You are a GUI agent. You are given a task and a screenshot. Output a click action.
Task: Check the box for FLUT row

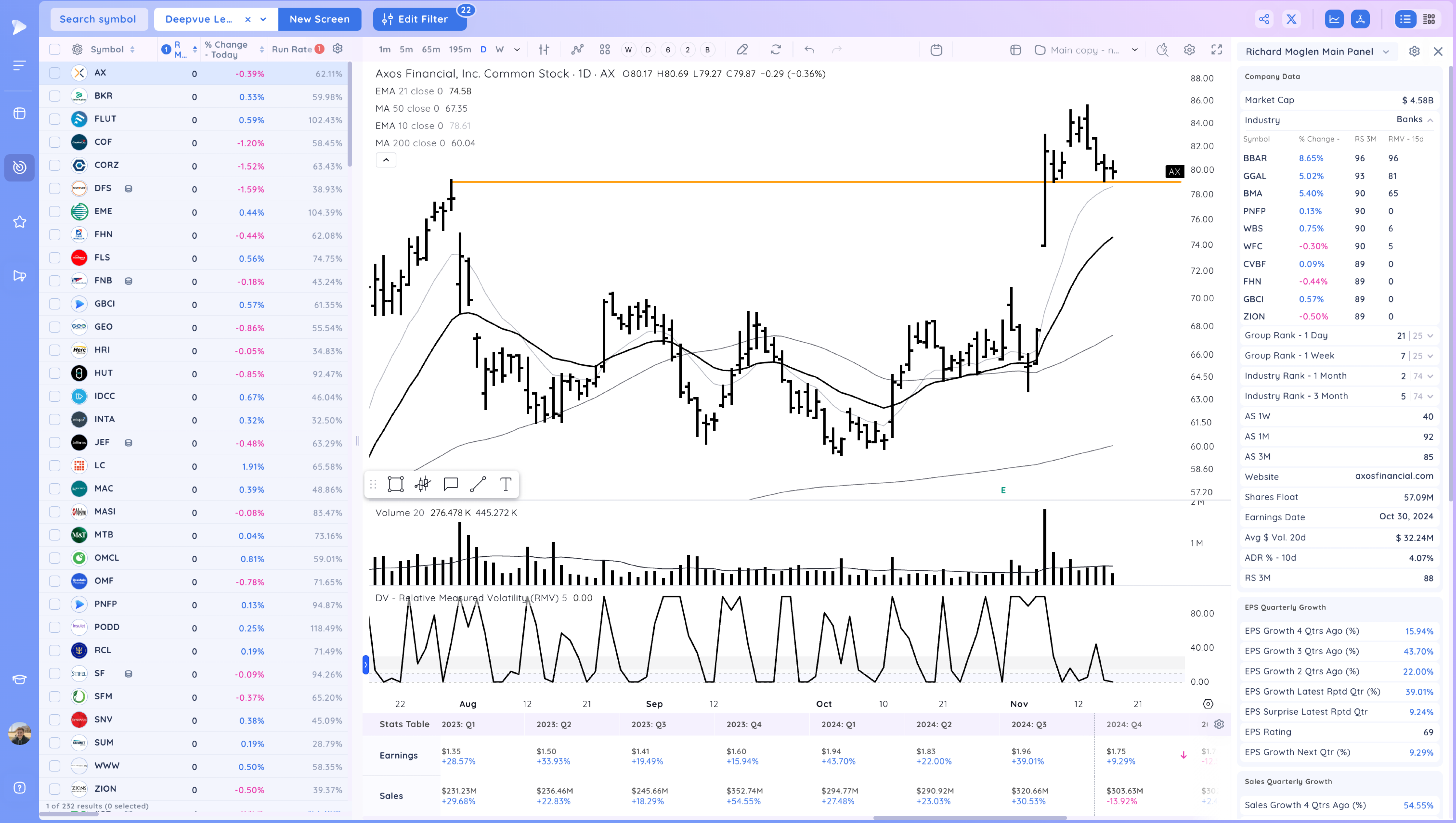(x=54, y=119)
